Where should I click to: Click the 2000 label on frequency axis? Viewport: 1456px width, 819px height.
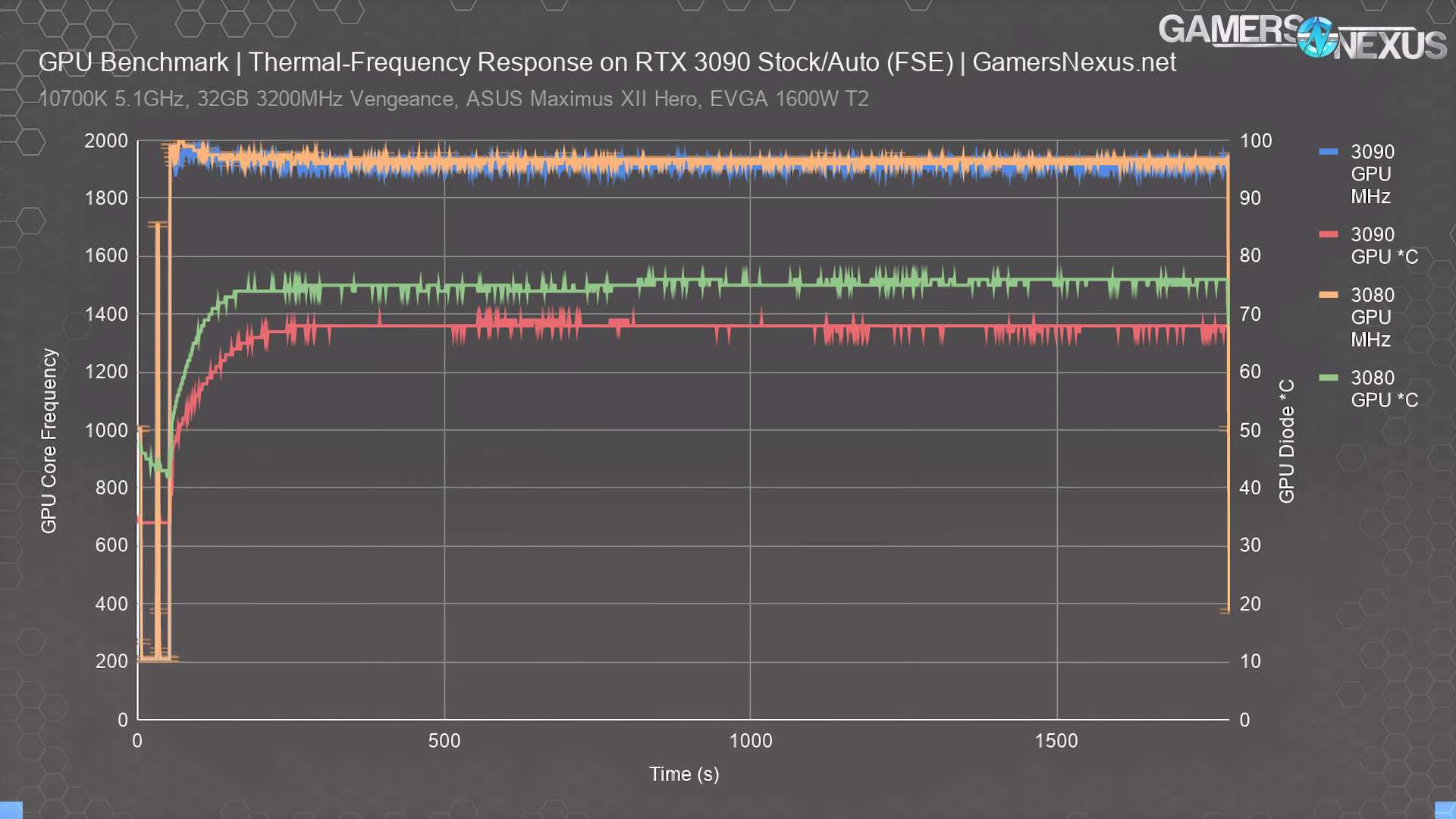(x=106, y=141)
